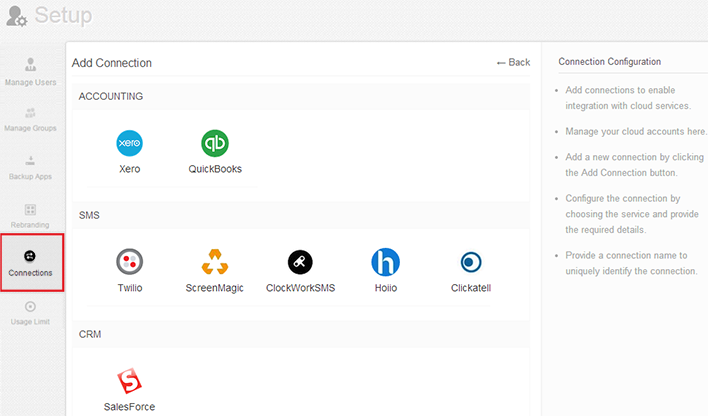708x416 pixels.
Task: Click the Setup user-gear icon
Action: point(17,16)
